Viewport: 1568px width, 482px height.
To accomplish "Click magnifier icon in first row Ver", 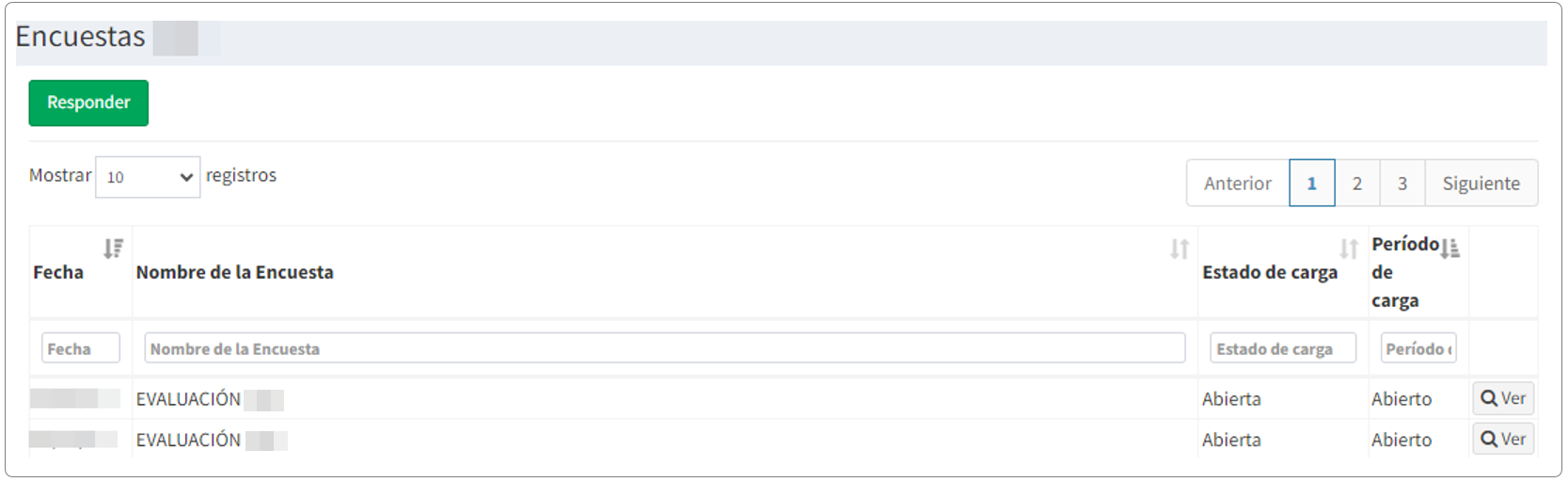I will point(1489,399).
